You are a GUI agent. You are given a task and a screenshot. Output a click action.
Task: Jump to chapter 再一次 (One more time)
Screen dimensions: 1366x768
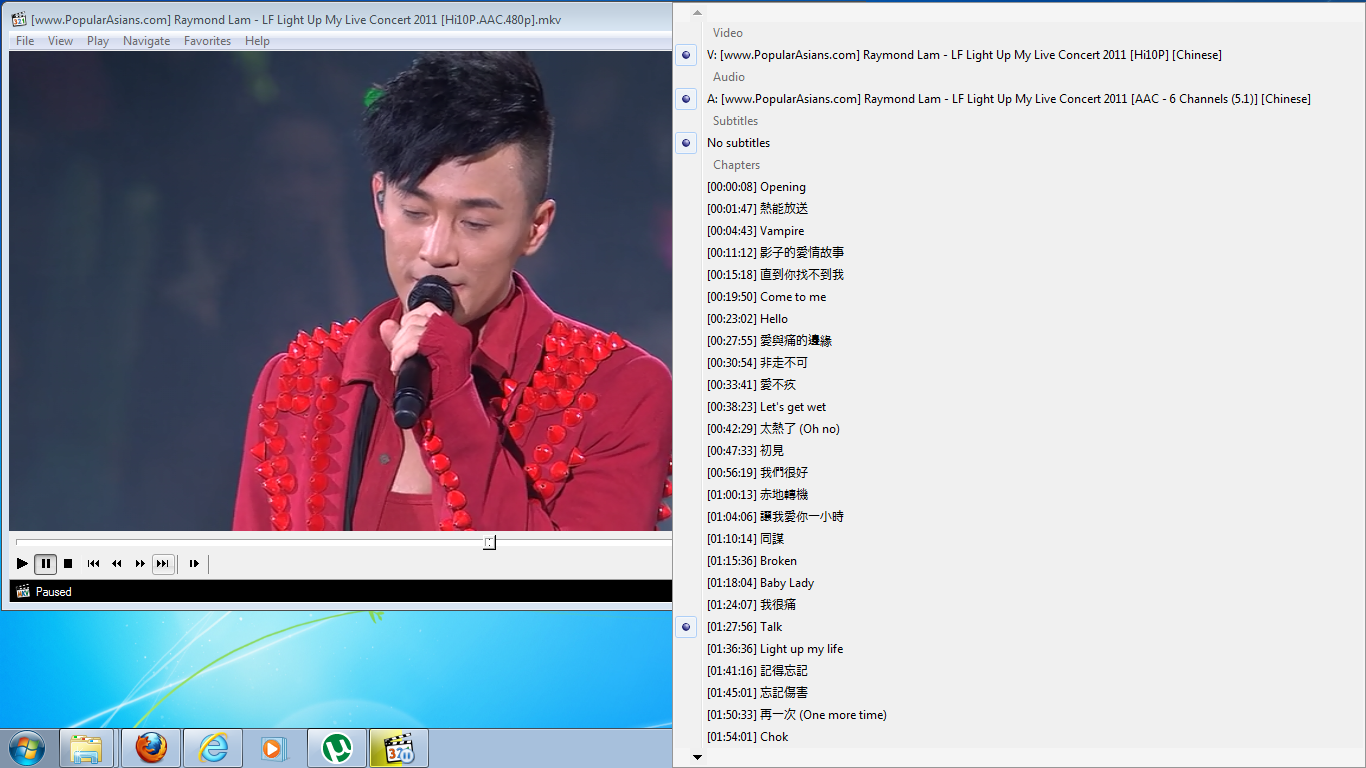pyautogui.click(x=1019, y=715)
